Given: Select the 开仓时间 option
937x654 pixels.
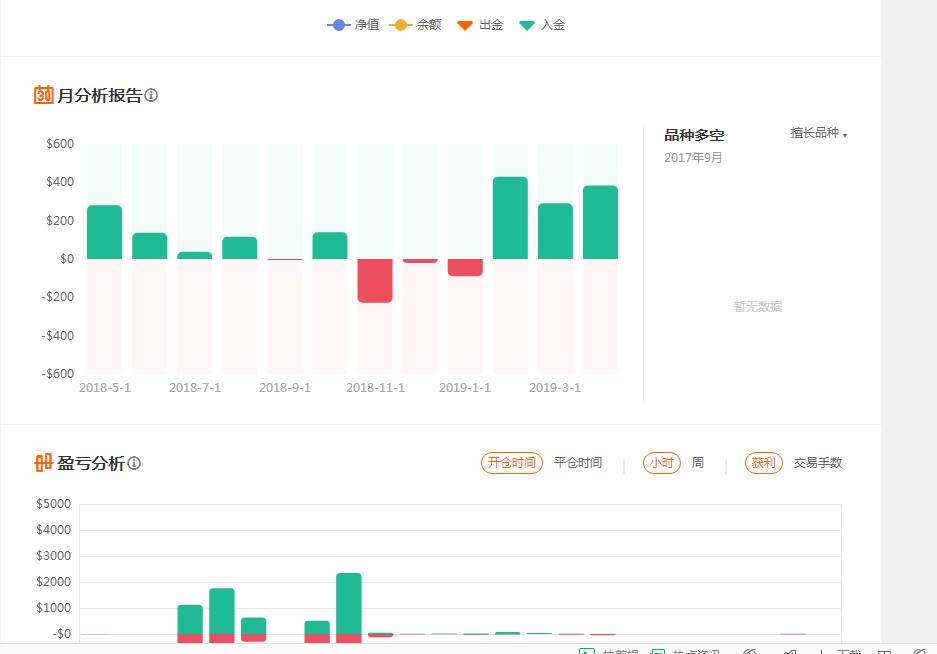Looking at the screenshot, I should [512, 463].
